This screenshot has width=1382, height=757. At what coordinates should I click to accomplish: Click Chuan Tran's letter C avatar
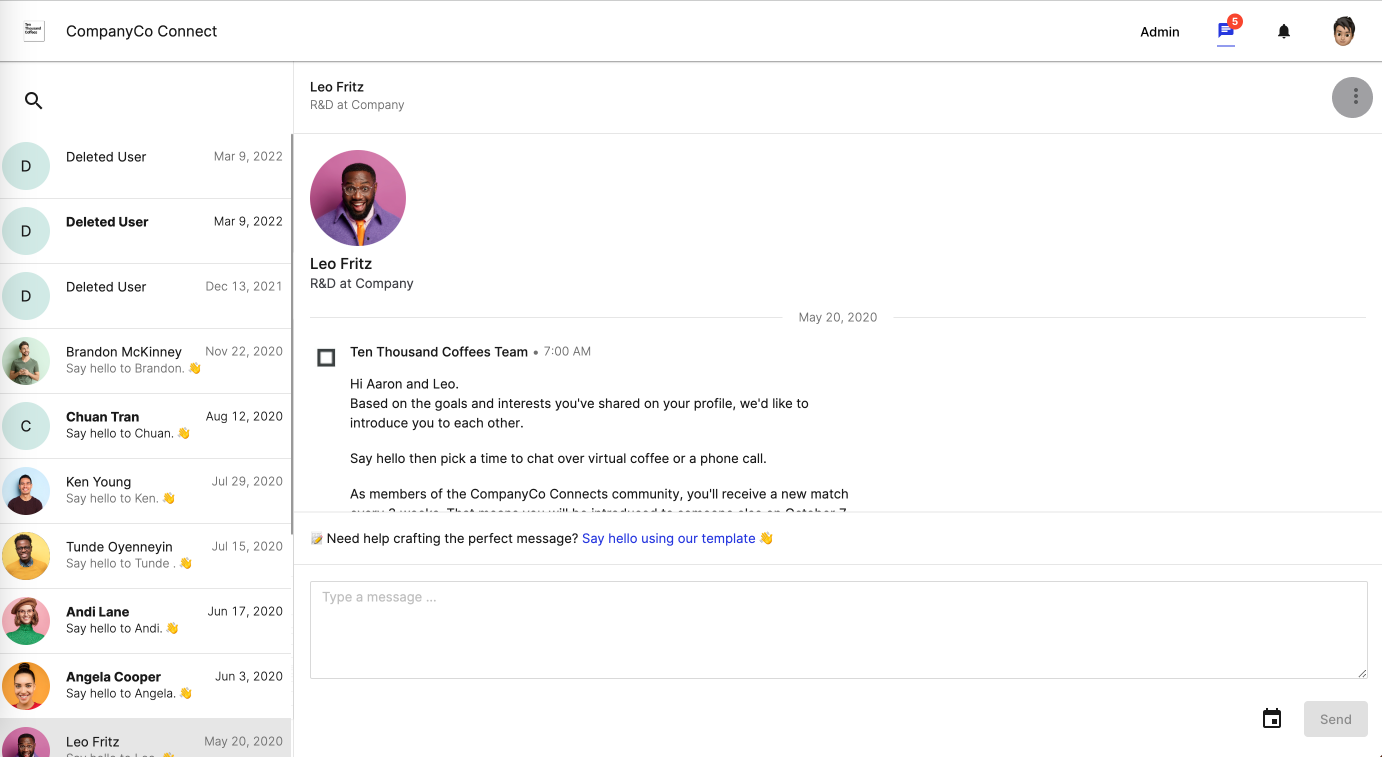(26, 426)
